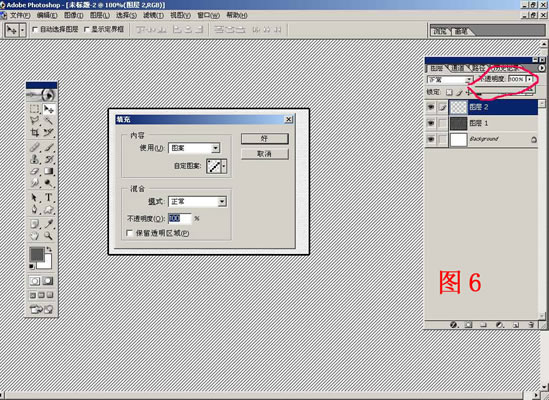Viewport: 549px width, 400px height.
Task: Enable Auto Select Layer (自动选择图层) checkbox
Action: (x=35, y=29)
